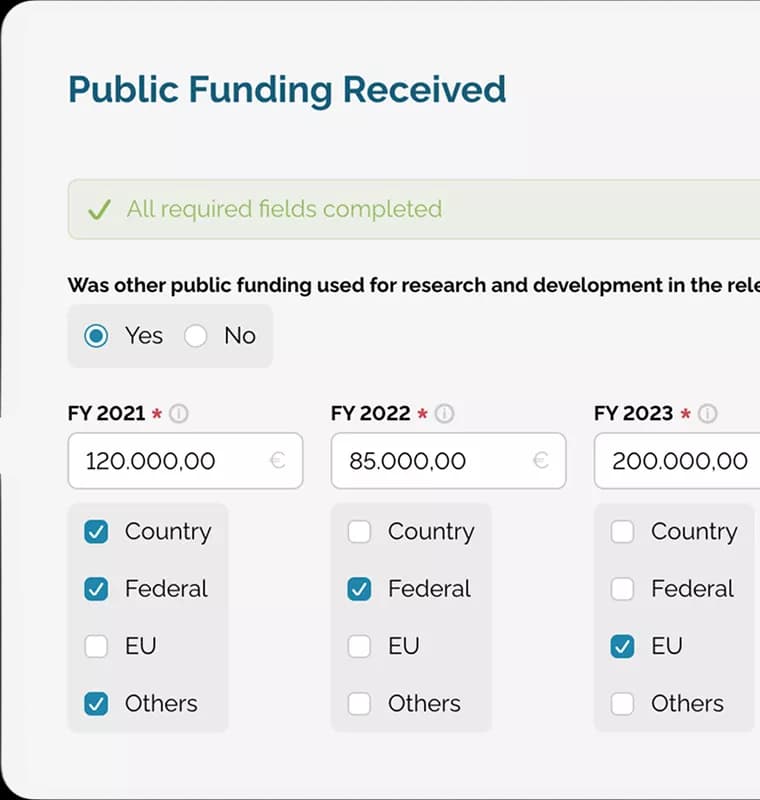Uncheck Country under FY 2021
The height and width of the screenshot is (800, 760).
[96, 532]
